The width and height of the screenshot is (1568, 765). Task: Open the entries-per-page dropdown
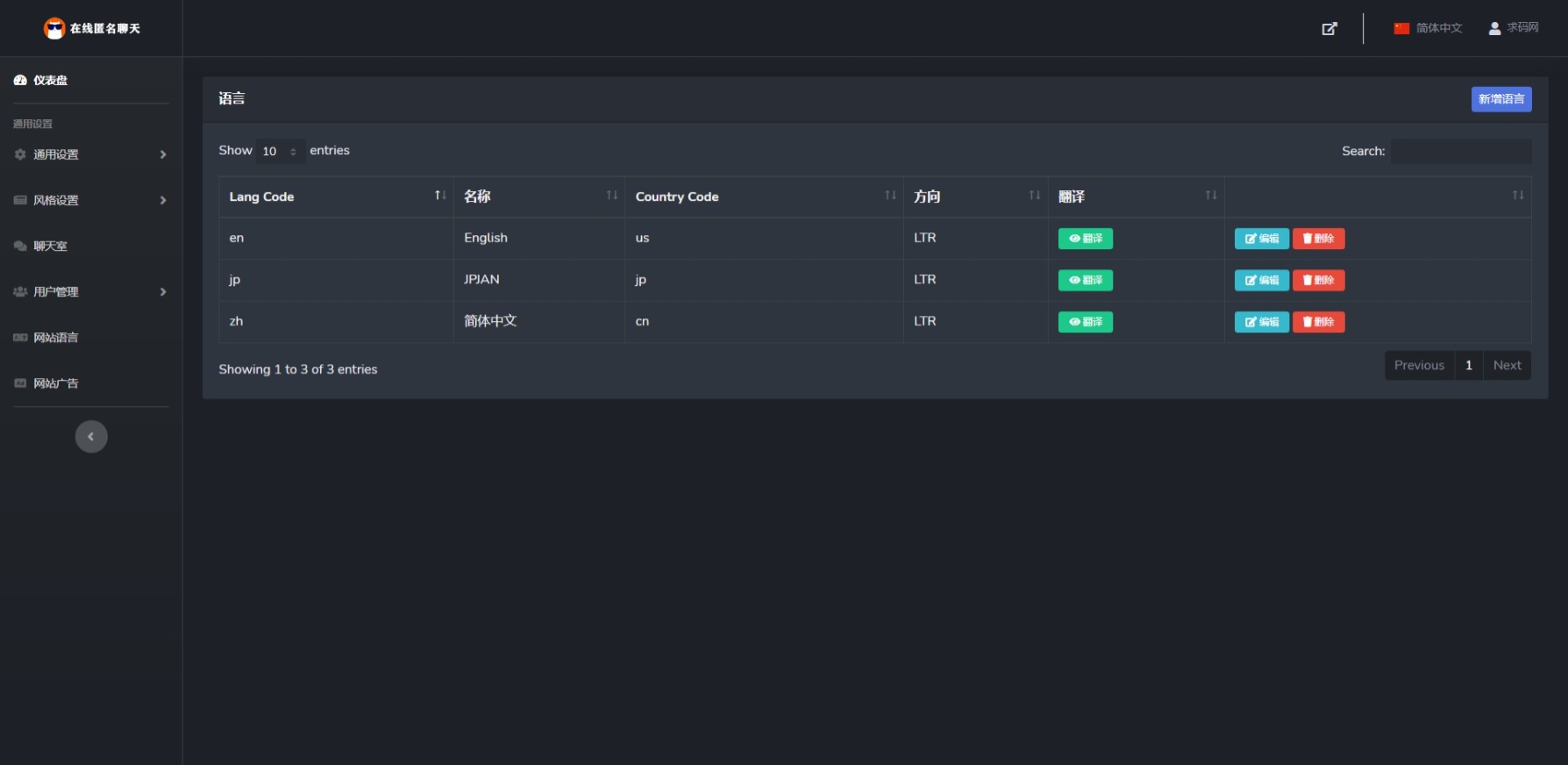coord(280,151)
